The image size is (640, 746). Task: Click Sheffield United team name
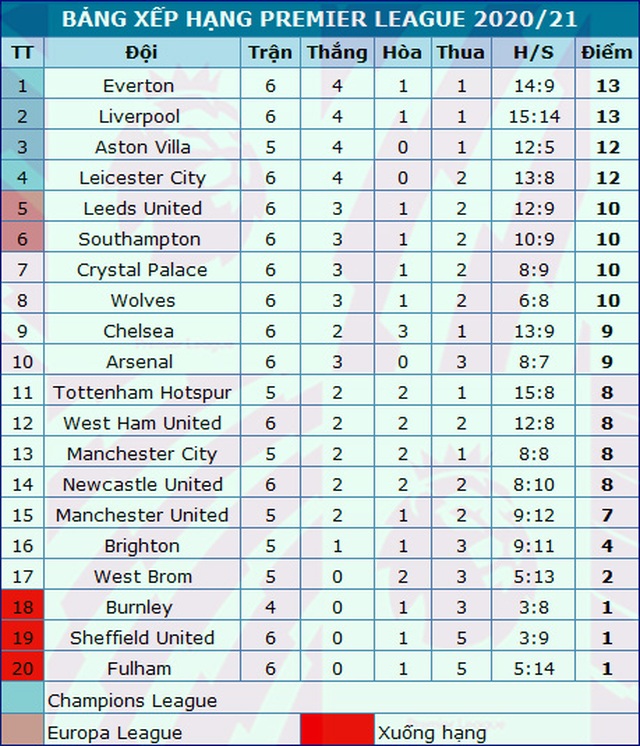click(x=142, y=638)
